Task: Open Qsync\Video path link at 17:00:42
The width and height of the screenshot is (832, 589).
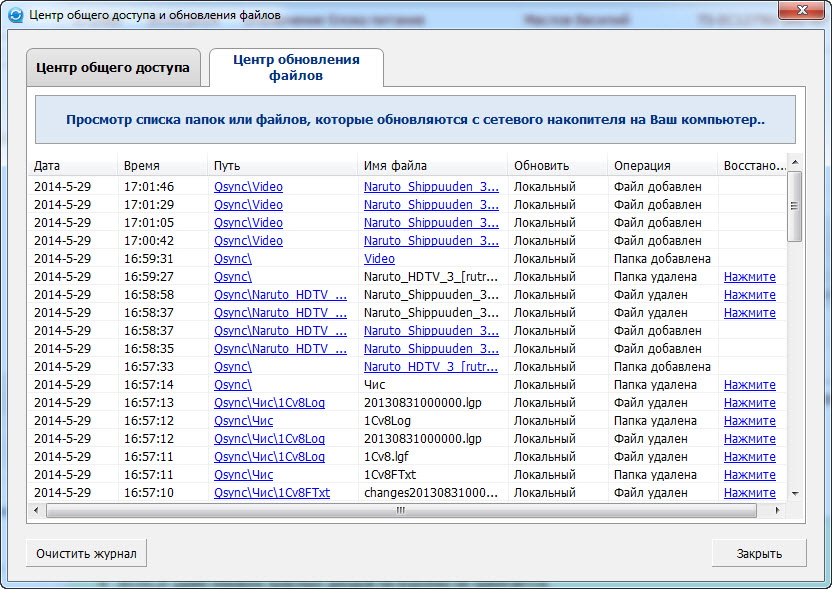Action: [x=248, y=241]
